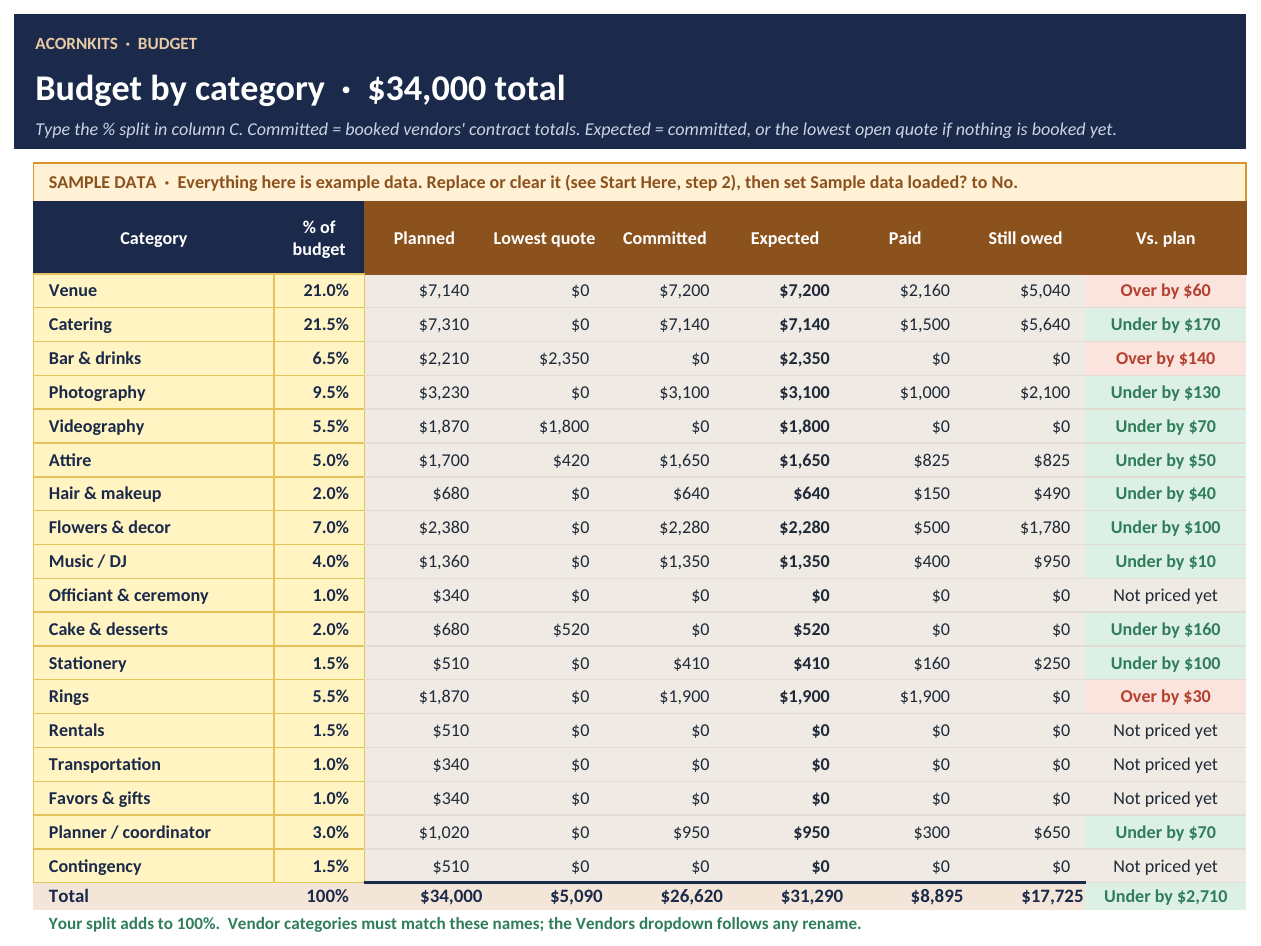Image resolution: width=1261 pixels, height=946 pixels.
Task: Click the $31,290 expected total cell
Action: (784, 896)
